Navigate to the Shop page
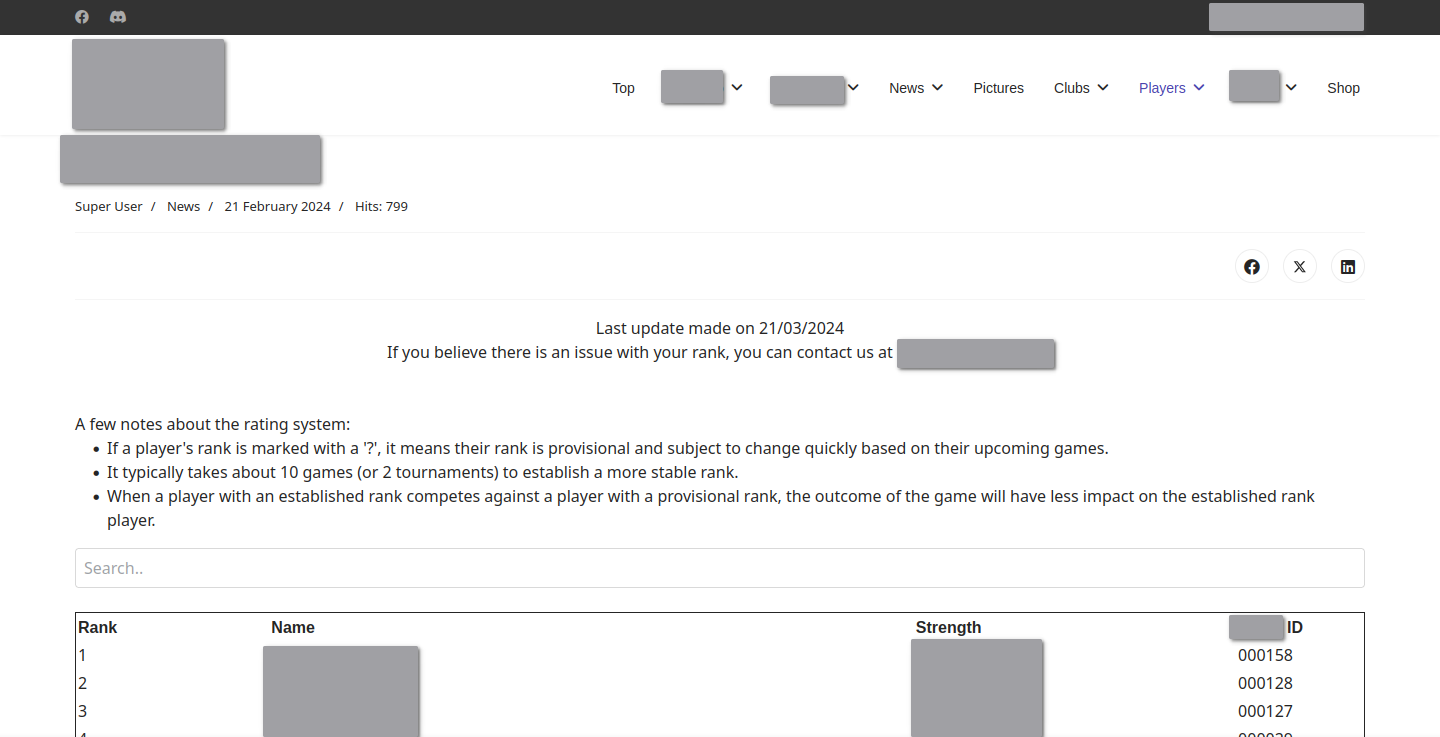 [1343, 88]
